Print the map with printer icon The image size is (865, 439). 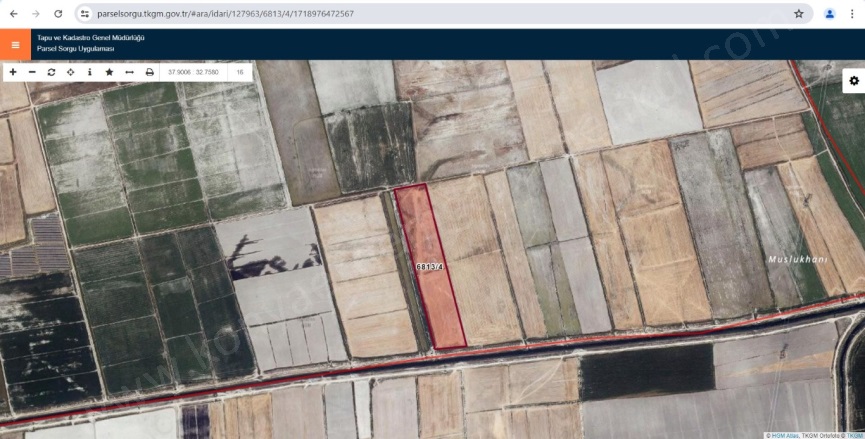point(149,72)
